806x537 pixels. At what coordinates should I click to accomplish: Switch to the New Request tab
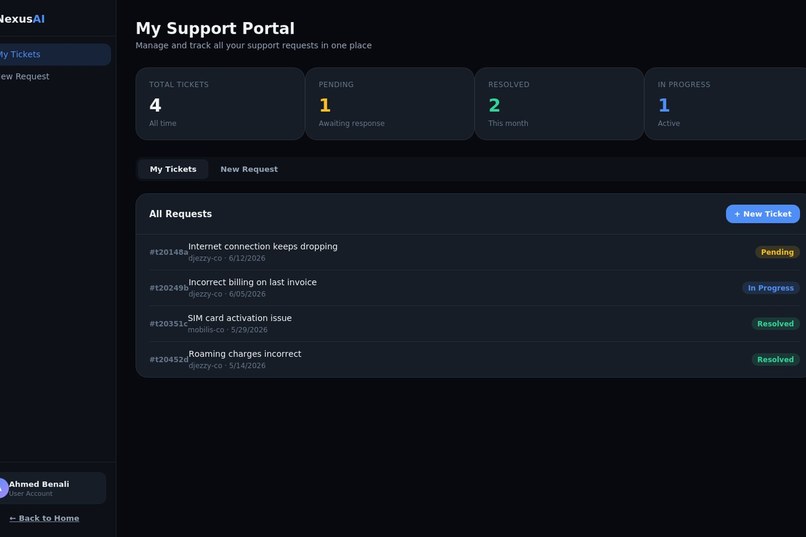pyautogui.click(x=249, y=169)
